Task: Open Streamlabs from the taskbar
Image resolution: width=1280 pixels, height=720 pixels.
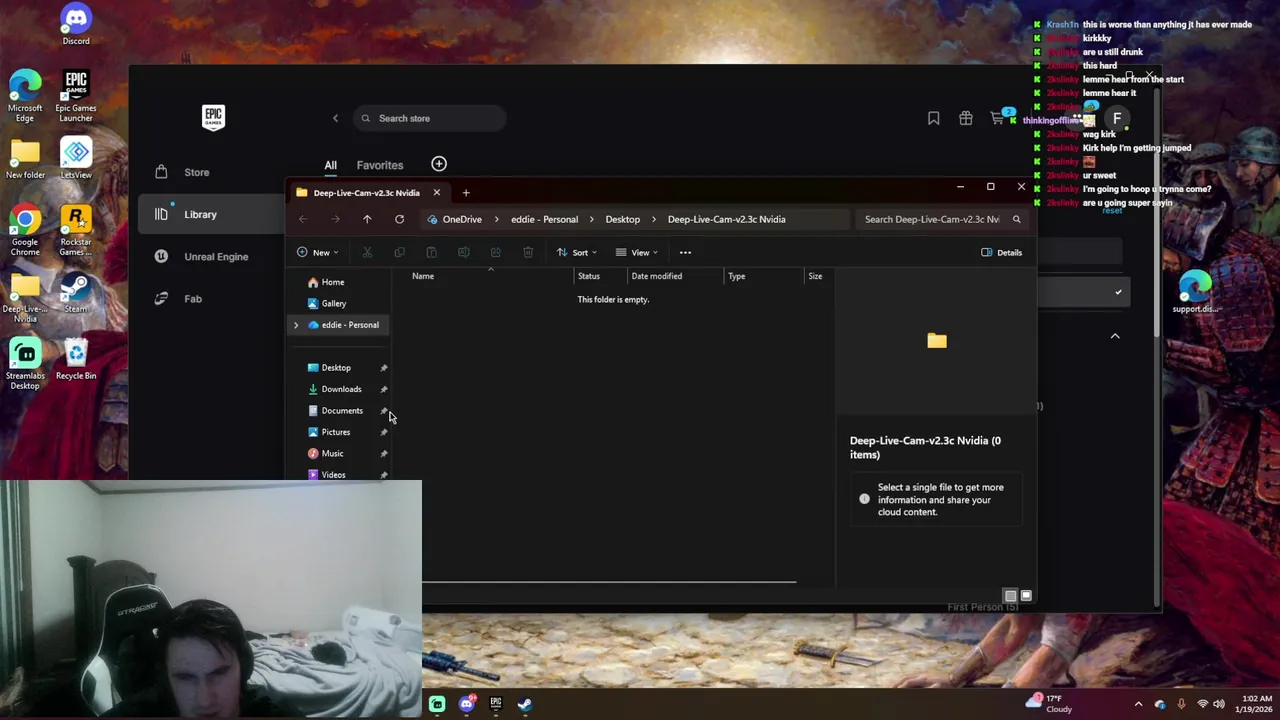Action: (x=437, y=704)
